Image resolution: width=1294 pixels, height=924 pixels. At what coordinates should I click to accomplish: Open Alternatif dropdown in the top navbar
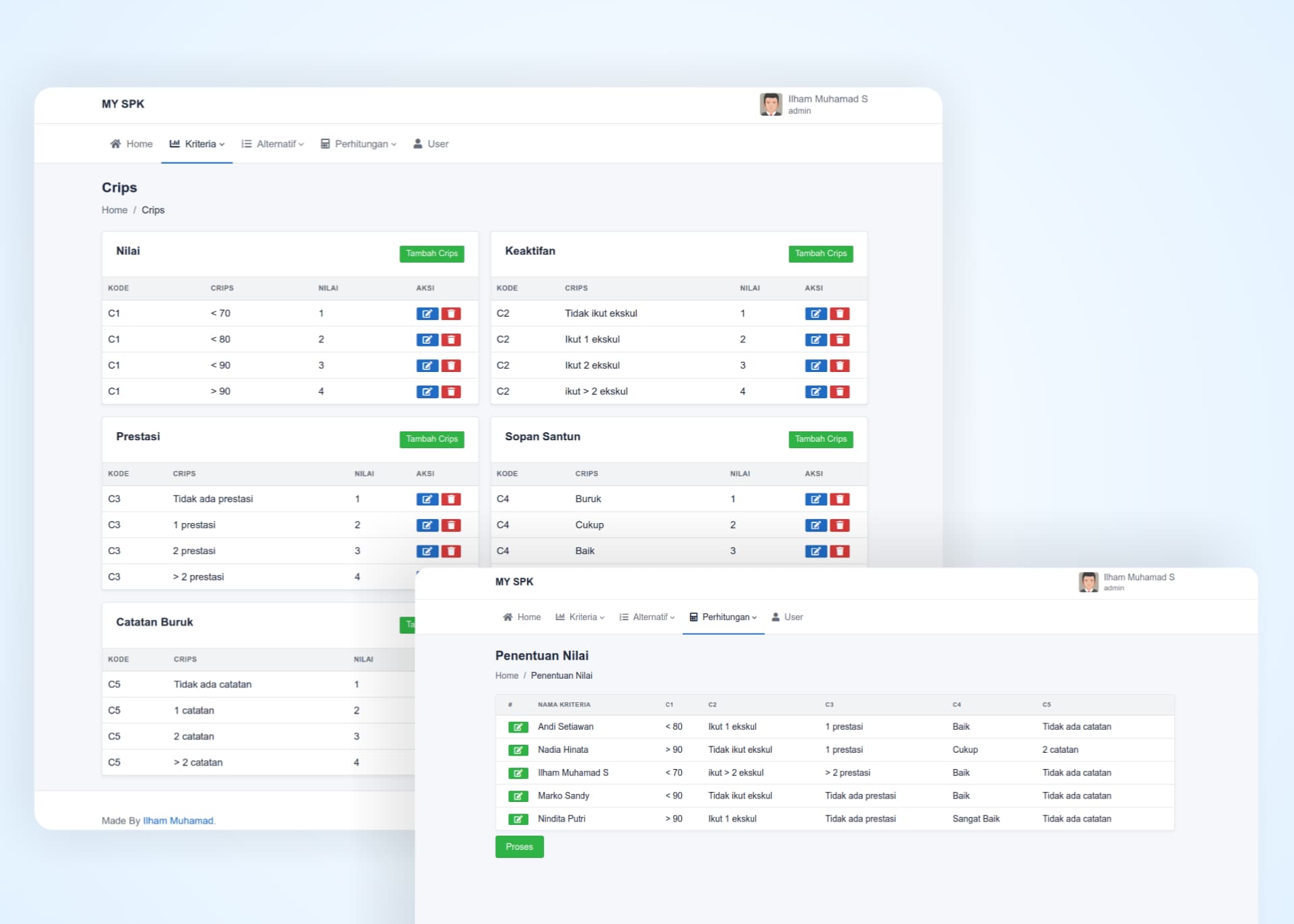tap(273, 144)
